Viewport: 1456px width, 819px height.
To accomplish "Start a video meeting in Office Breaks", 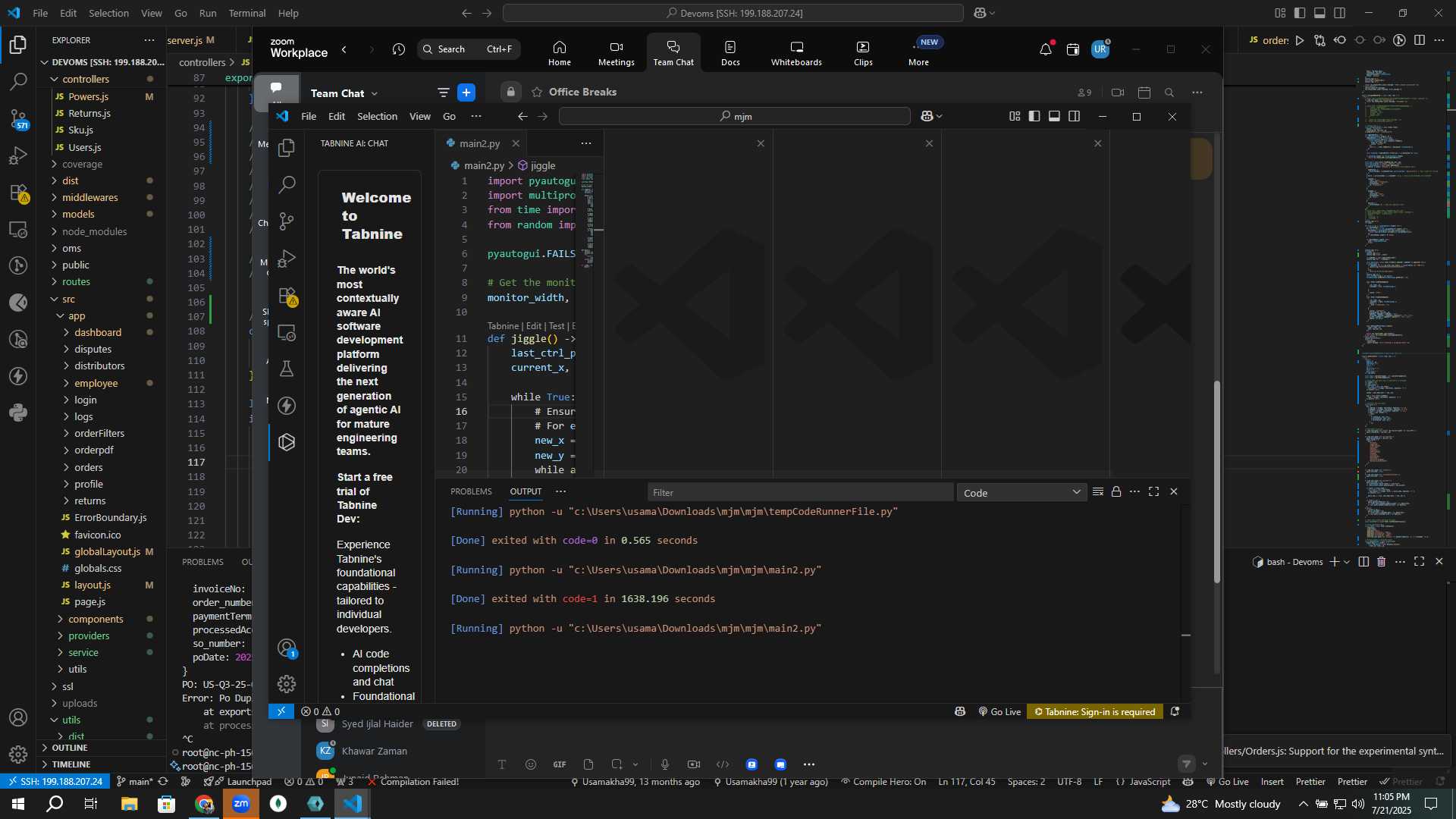I will [x=1118, y=93].
